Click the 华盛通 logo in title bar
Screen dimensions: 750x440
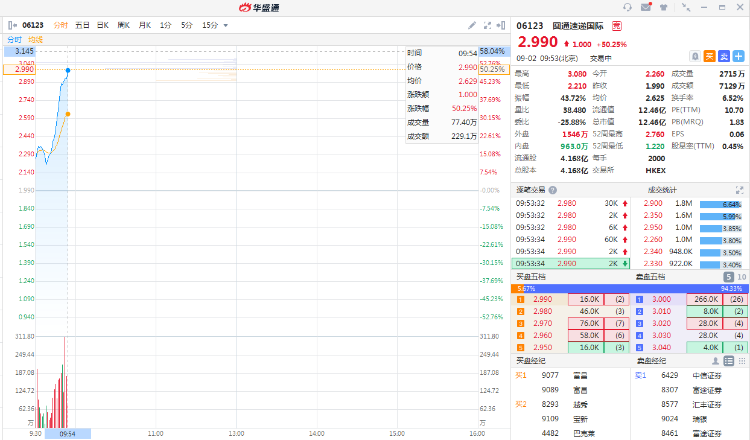259,7
